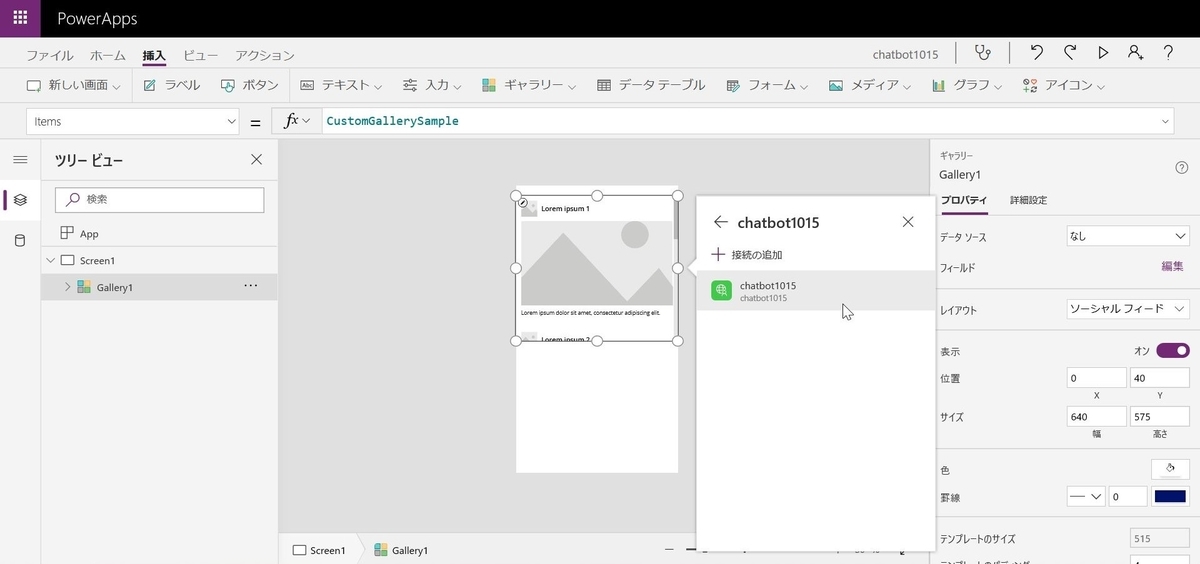Undo the last action
The height and width of the screenshot is (564, 1200).
(1037, 53)
